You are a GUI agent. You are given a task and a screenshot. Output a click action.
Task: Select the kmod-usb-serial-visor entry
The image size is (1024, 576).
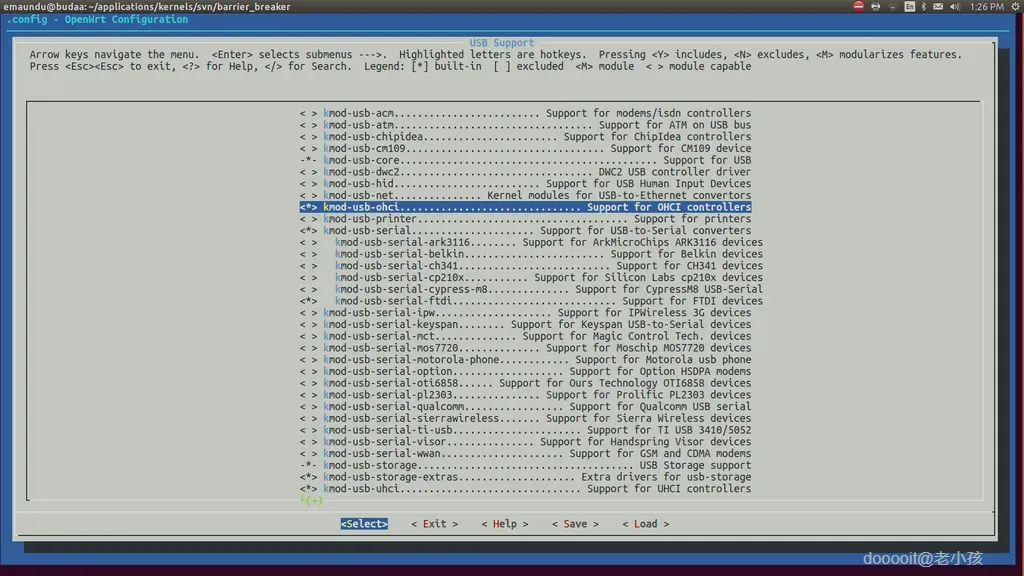[x=525, y=442]
